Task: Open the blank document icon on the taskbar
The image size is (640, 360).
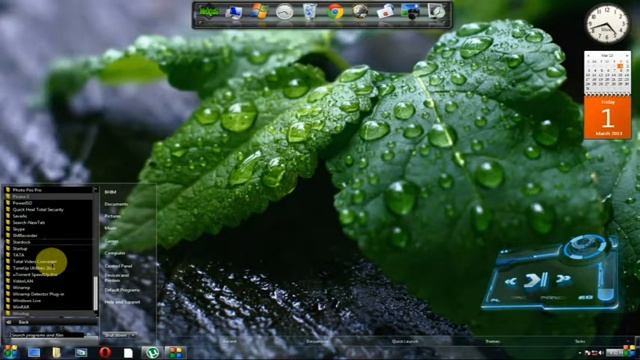Action: (x=128, y=353)
